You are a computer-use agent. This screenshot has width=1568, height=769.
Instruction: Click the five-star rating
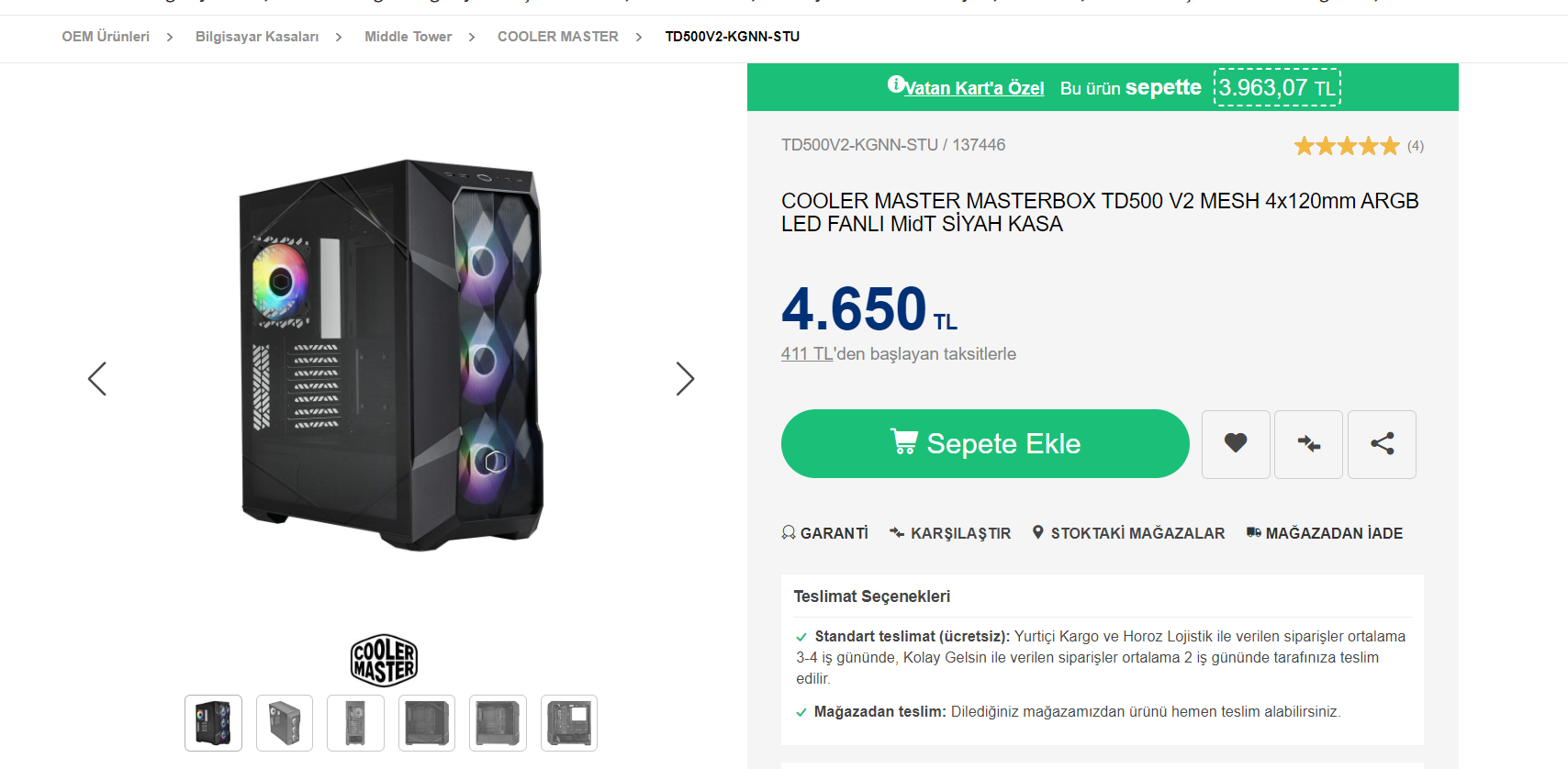(x=1346, y=146)
